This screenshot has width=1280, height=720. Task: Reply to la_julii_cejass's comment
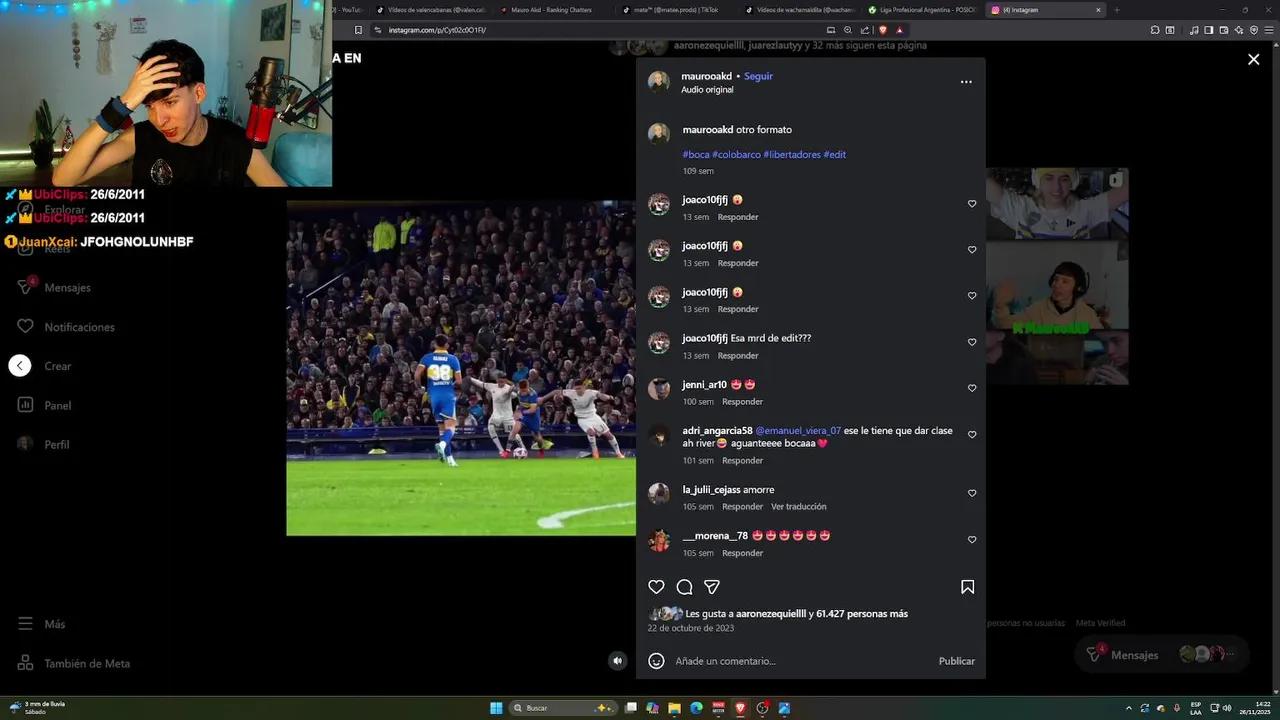pyautogui.click(x=742, y=507)
